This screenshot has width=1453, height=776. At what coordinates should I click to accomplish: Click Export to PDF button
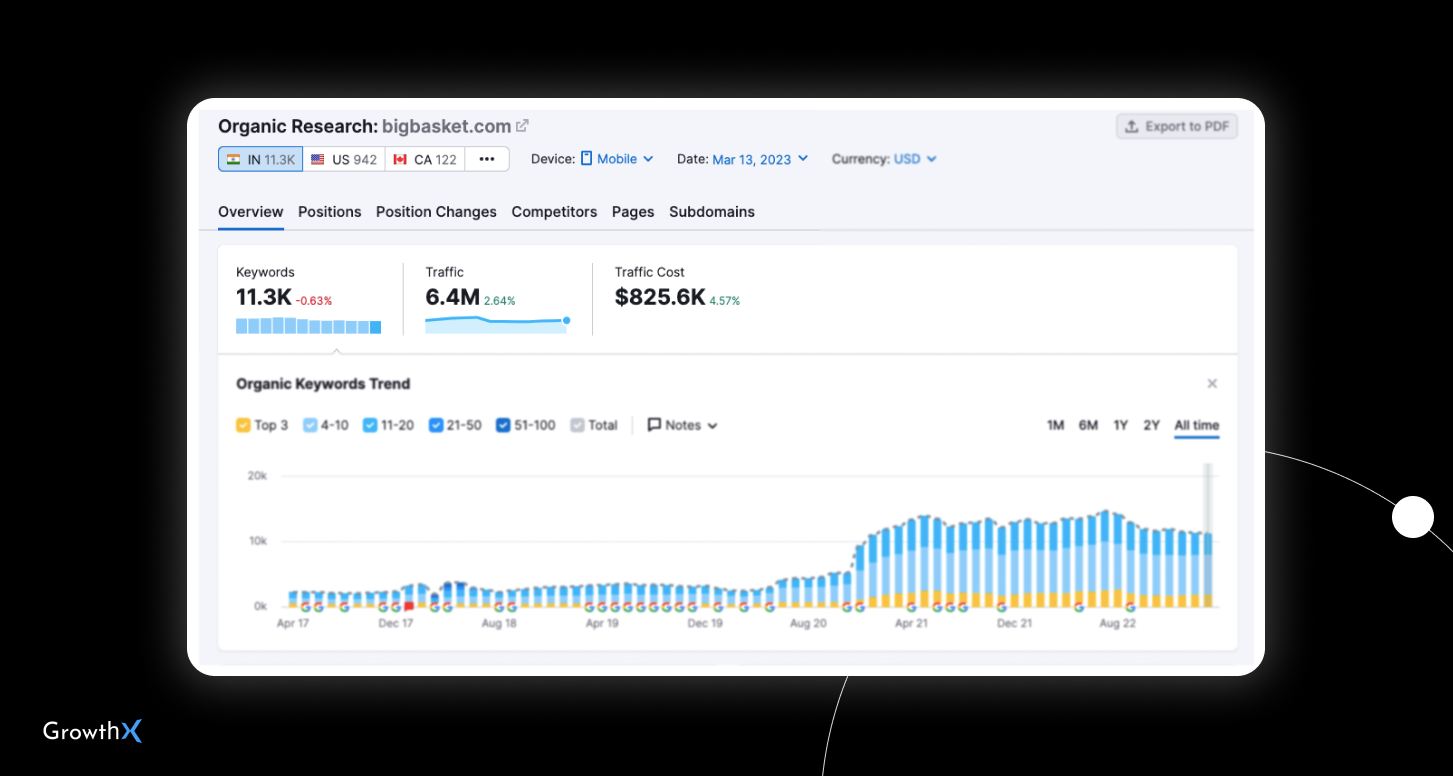pyautogui.click(x=1176, y=126)
